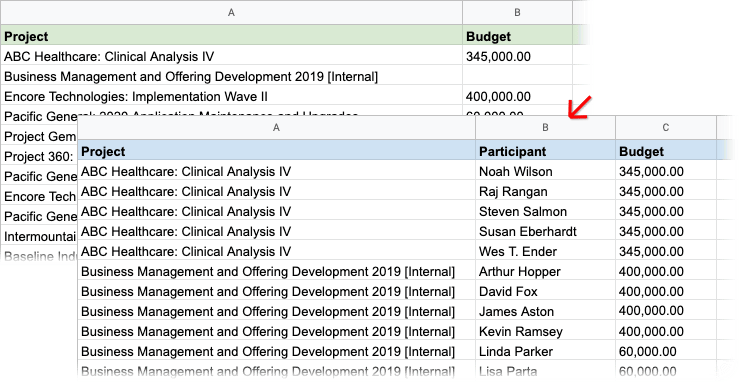
Task: Select ABC Healthcare project cell in Noah Wilson's row
Action: click(x=277, y=171)
